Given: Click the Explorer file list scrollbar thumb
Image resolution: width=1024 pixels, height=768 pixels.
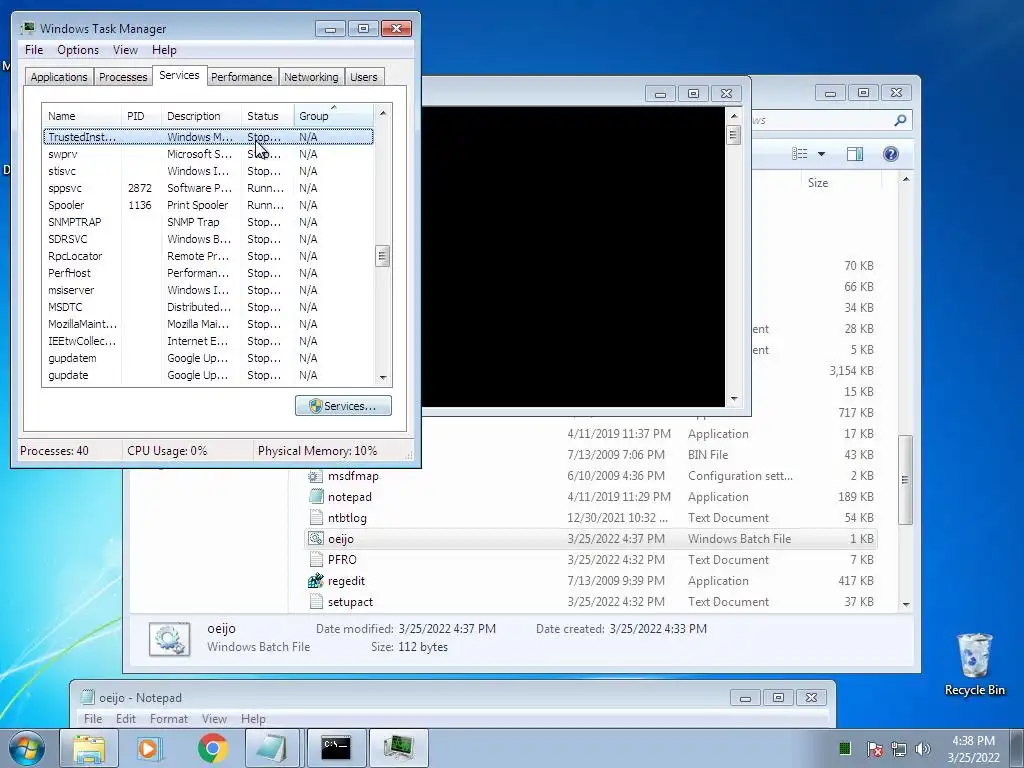Looking at the screenshot, I should [x=905, y=479].
